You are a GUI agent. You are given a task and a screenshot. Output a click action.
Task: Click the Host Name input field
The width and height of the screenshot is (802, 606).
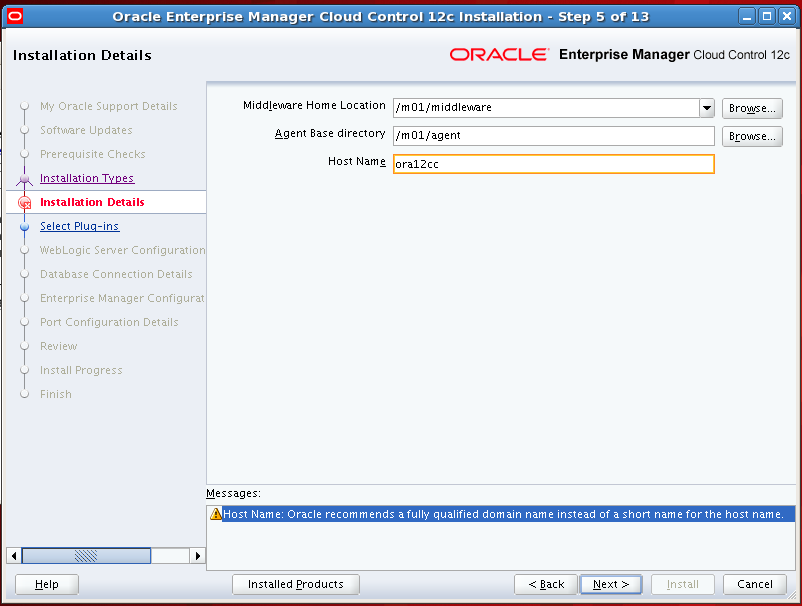coord(553,164)
